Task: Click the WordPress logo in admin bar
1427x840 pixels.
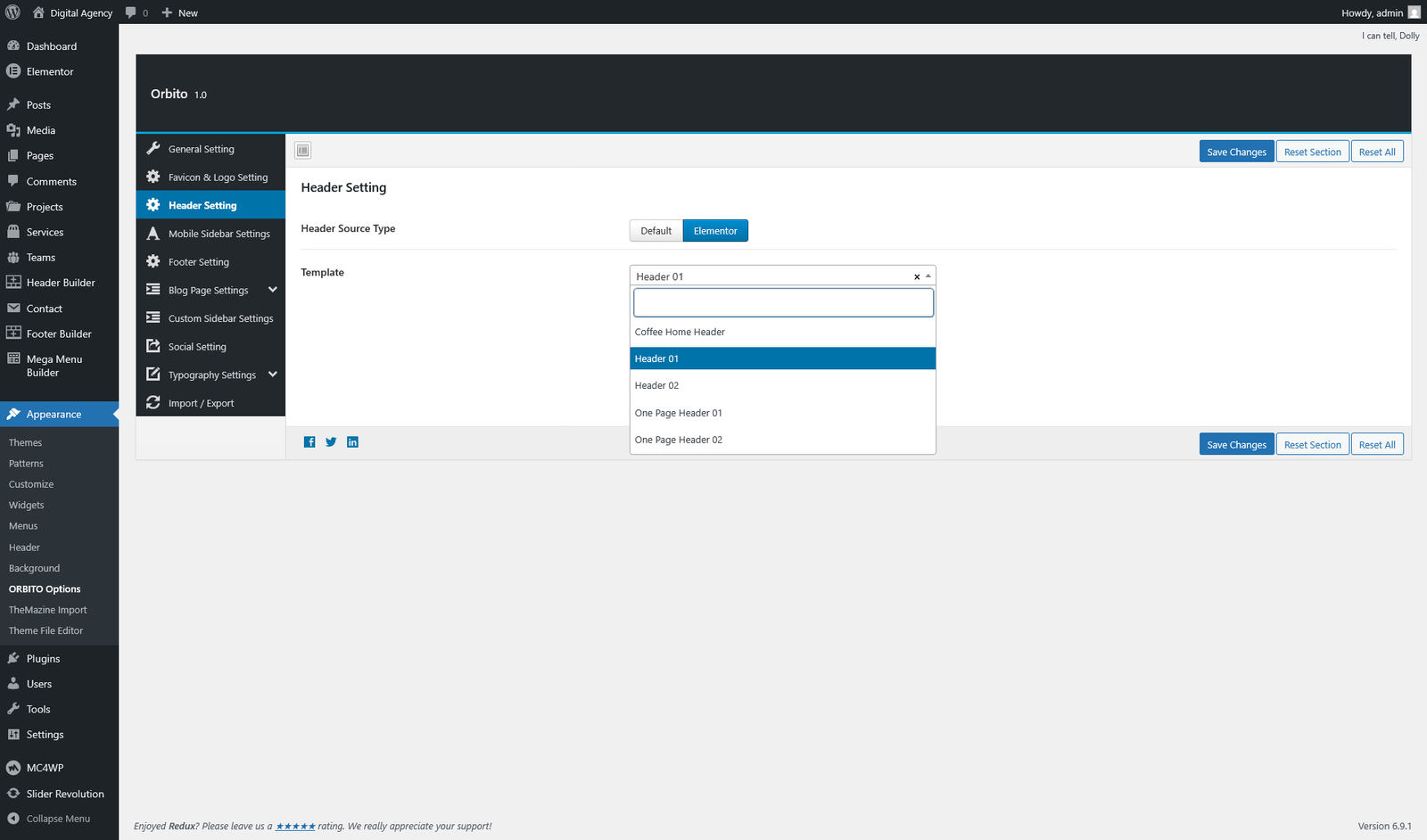Action: [13, 12]
